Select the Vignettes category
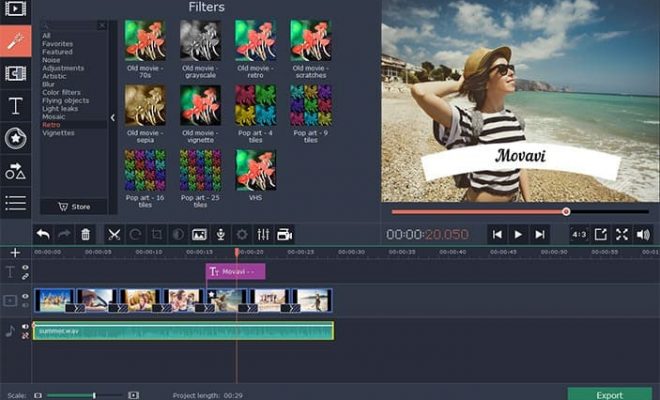Image resolution: width=660 pixels, height=400 pixels. [59, 133]
